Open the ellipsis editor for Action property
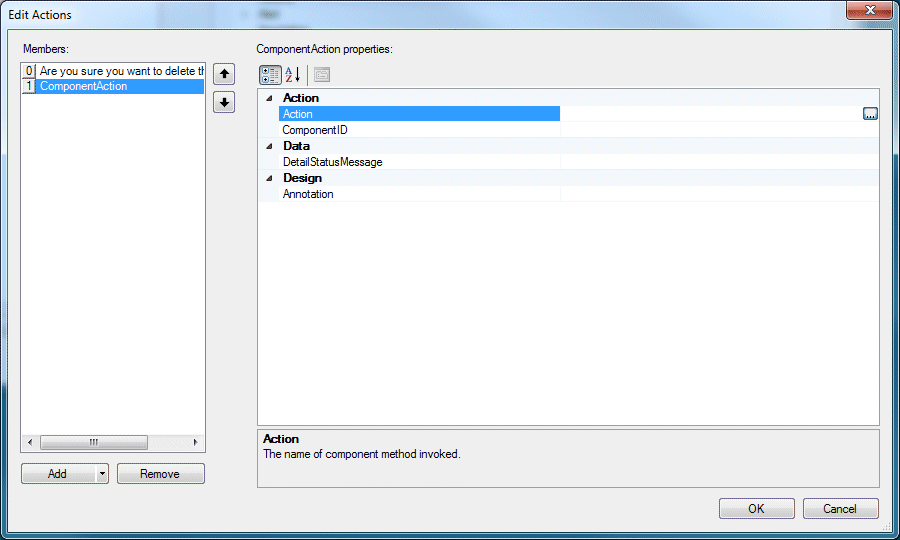900x540 pixels. (x=870, y=114)
